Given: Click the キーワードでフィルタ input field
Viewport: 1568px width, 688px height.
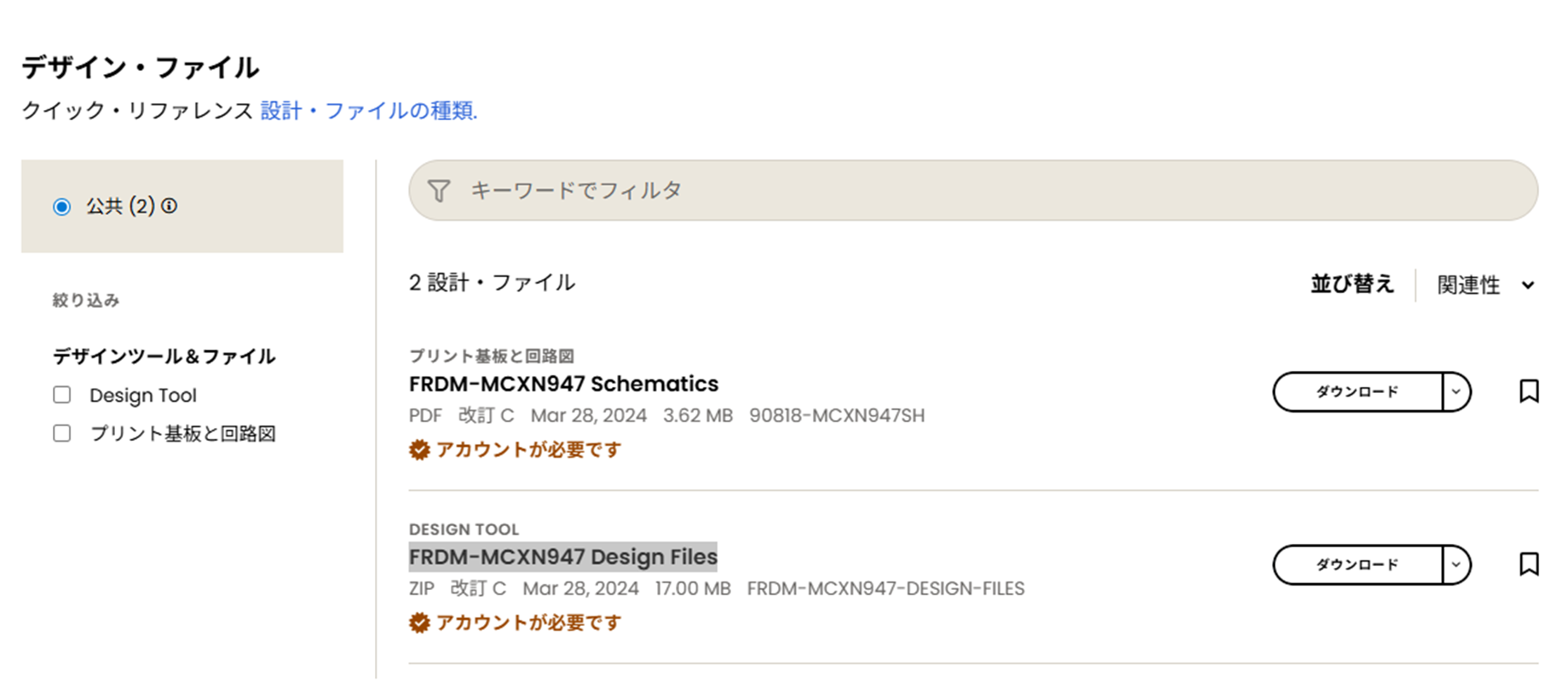Looking at the screenshot, I should click(767, 190).
